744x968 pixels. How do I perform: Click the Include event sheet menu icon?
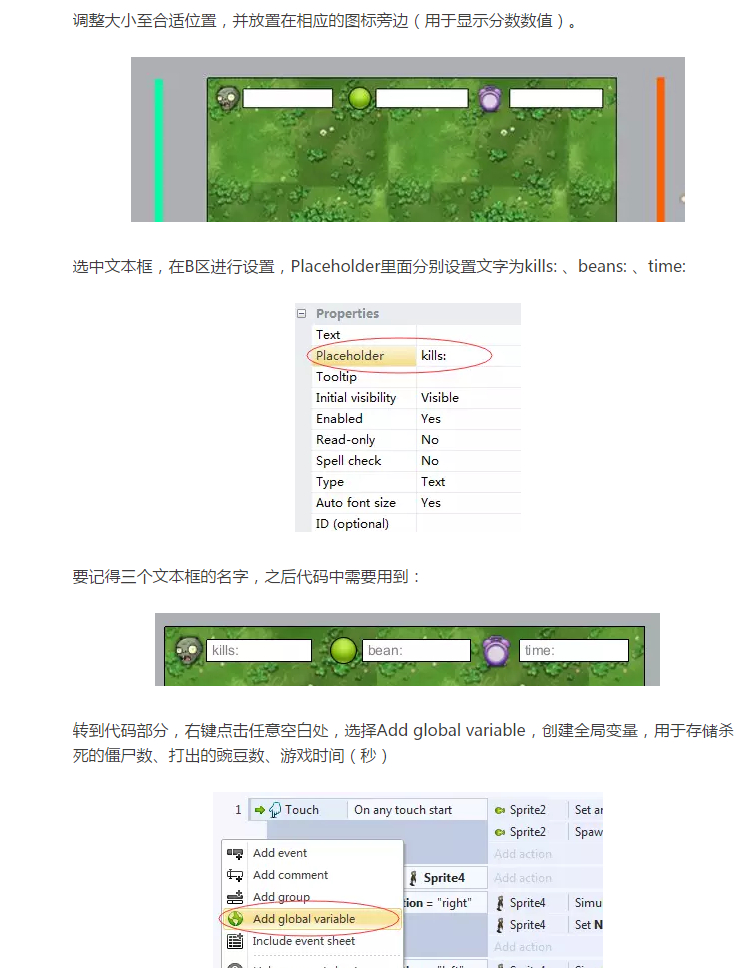coord(235,941)
